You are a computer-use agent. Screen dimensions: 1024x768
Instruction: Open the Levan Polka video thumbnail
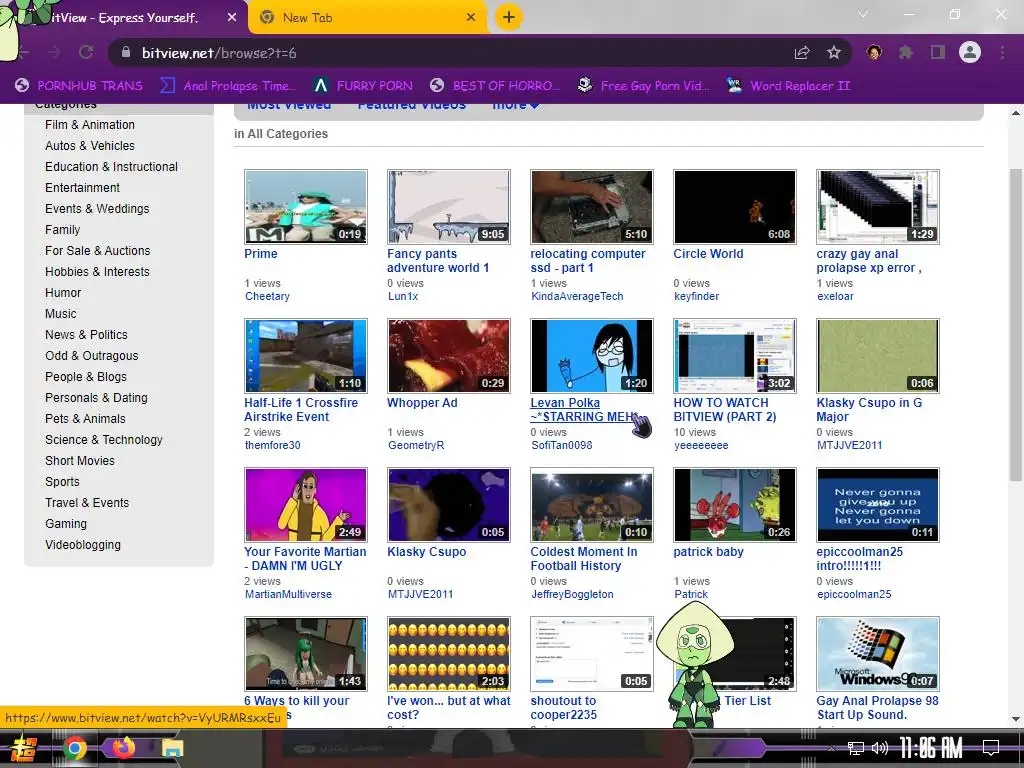592,355
